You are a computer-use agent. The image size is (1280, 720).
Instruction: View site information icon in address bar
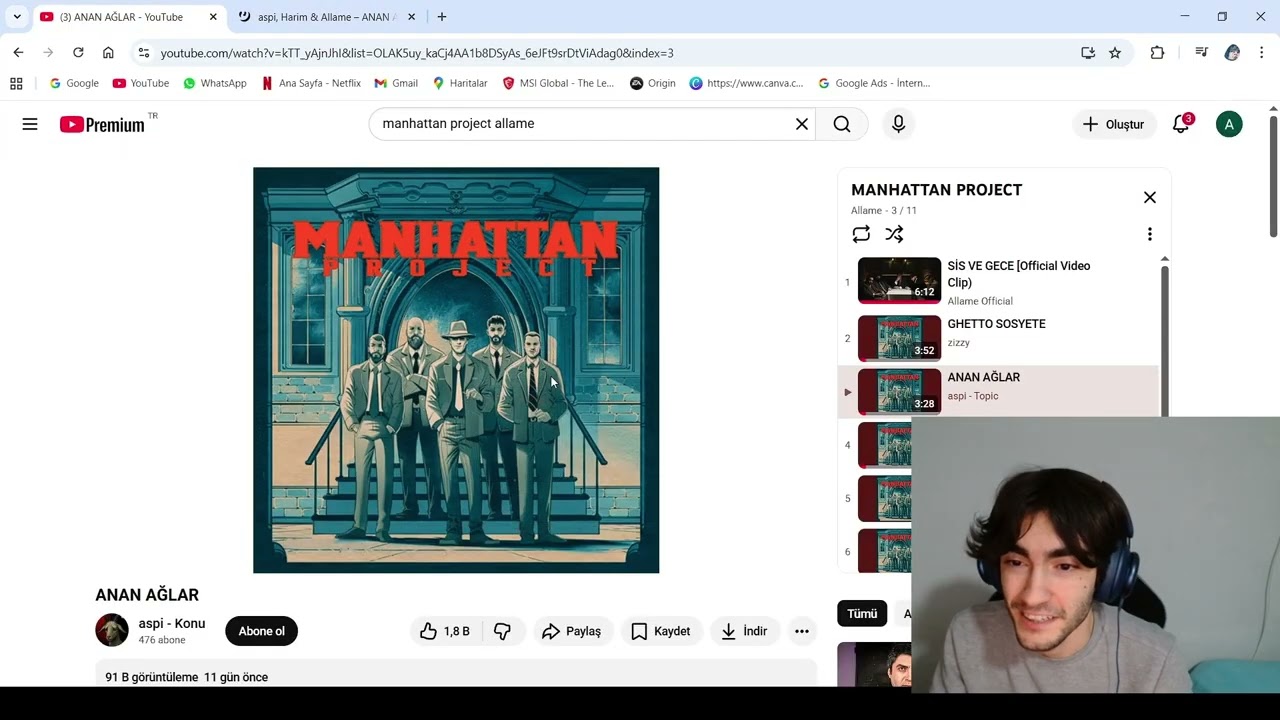[144, 53]
